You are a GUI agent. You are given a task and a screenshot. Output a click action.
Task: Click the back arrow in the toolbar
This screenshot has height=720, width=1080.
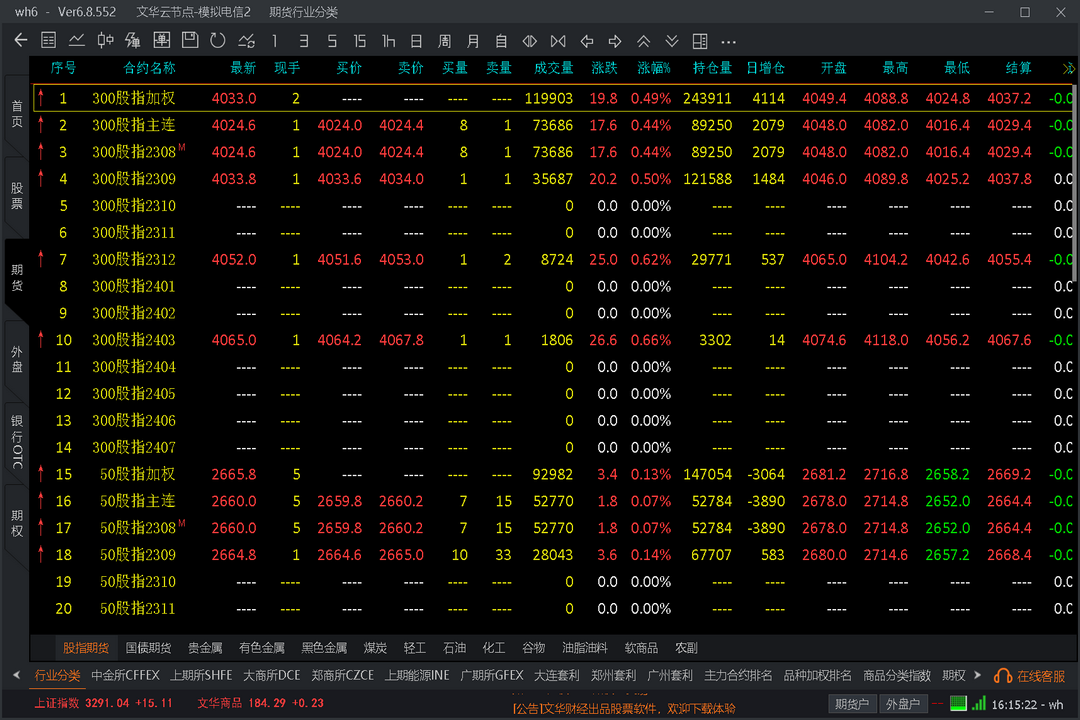point(20,41)
